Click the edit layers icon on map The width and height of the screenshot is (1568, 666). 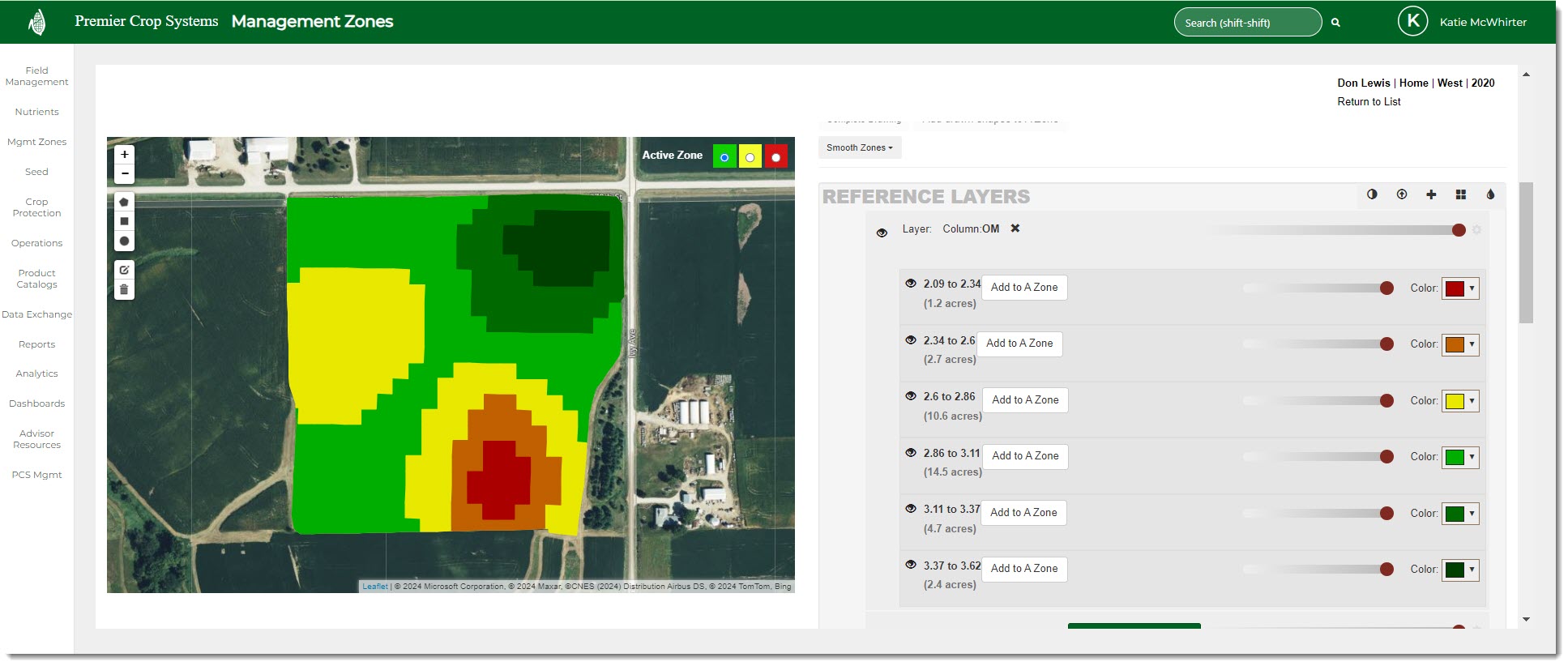point(124,270)
